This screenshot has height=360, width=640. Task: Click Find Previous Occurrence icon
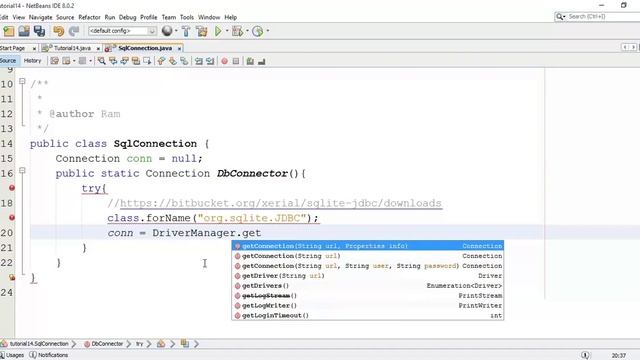(x=113, y=61)
